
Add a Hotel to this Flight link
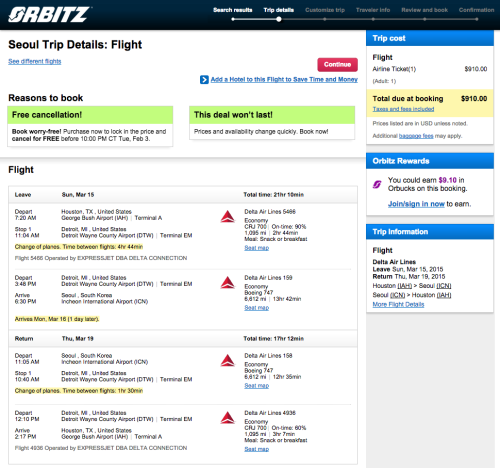284,79
